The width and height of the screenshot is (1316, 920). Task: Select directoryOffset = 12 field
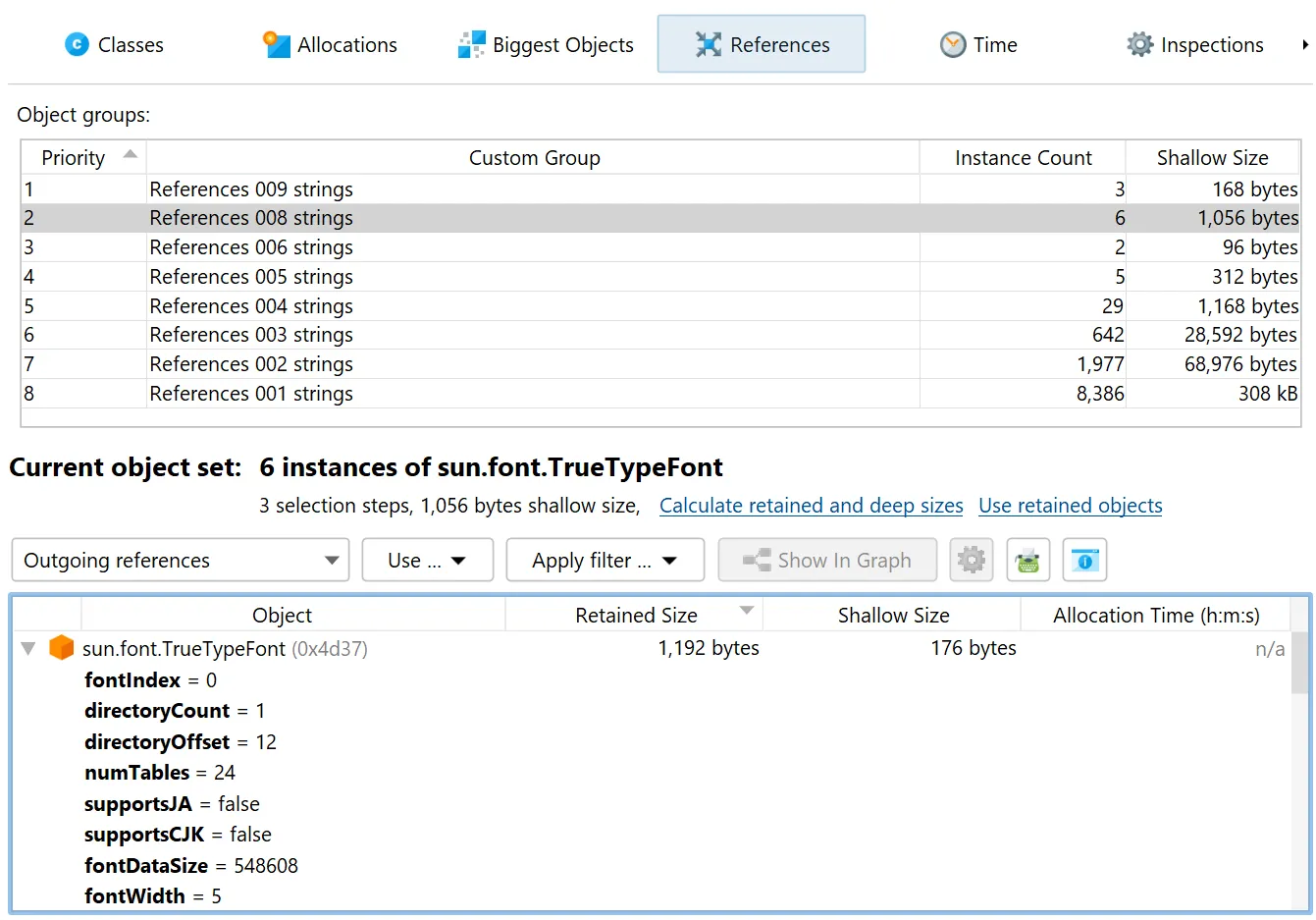(x=181, y=742)
